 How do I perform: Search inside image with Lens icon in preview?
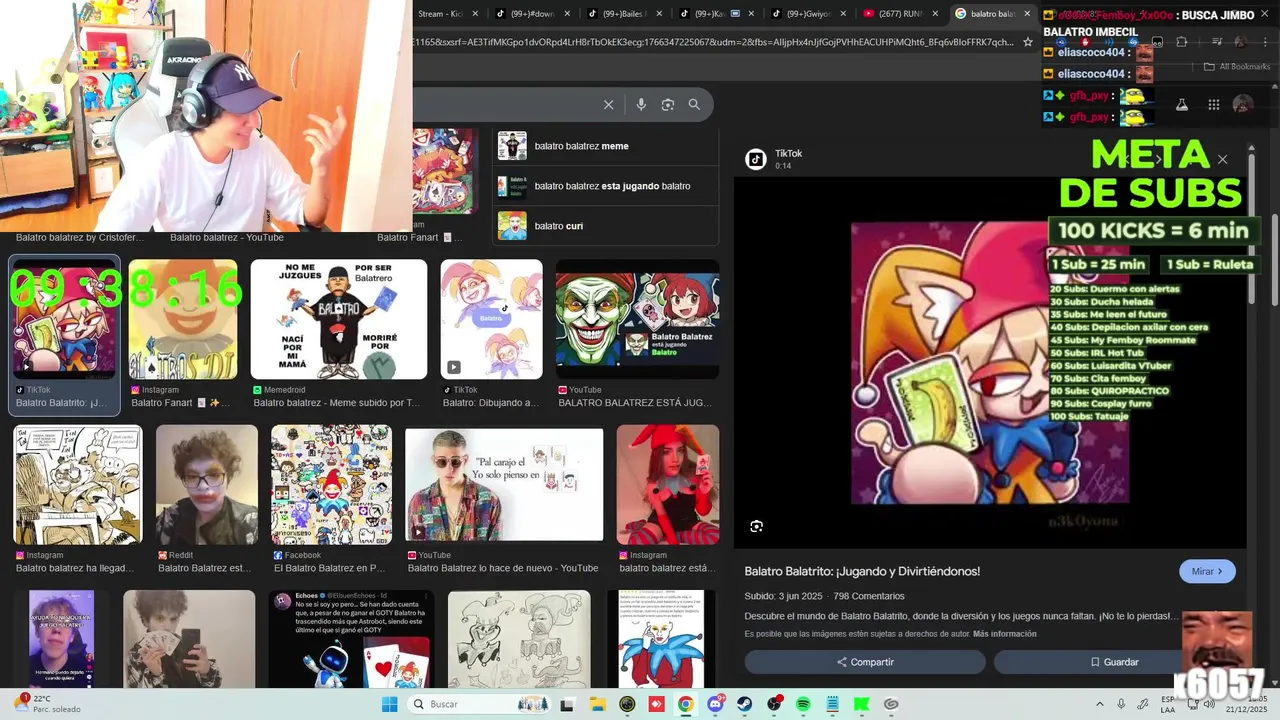(x=756, y=526)
